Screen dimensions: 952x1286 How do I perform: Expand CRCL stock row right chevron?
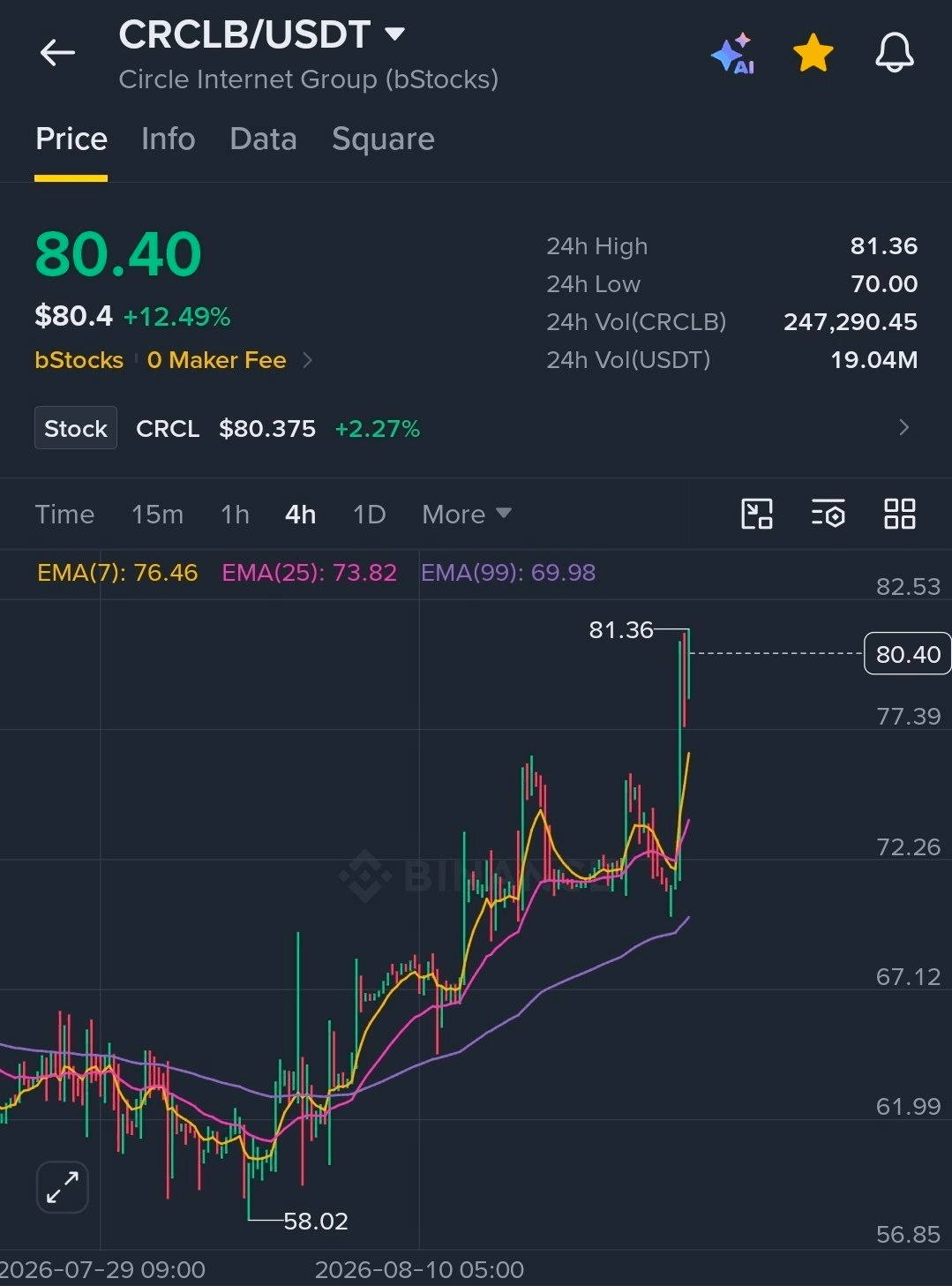tap(903, 428)
